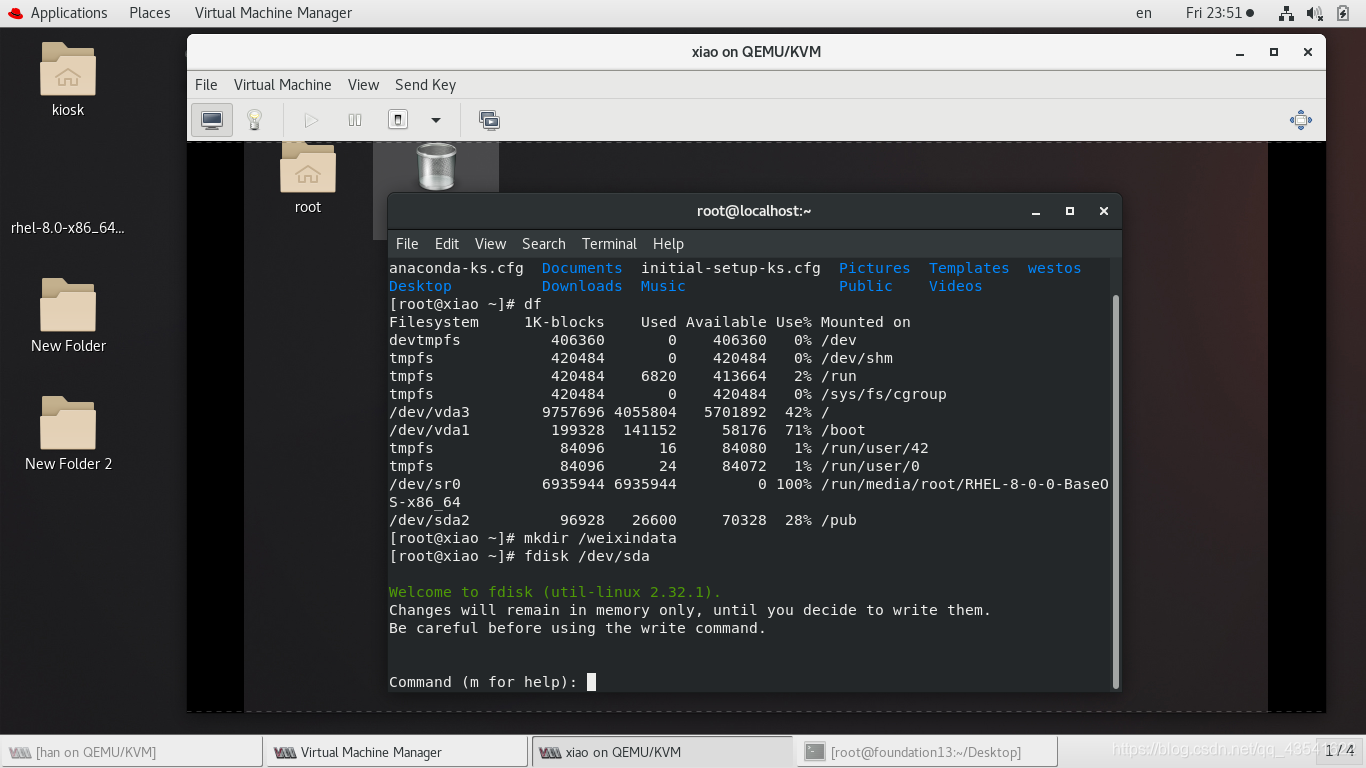This screenshot has width=1366, height=768.
Task: Click the Documents directory name in terminal
Action: click(x=582, y=268)
